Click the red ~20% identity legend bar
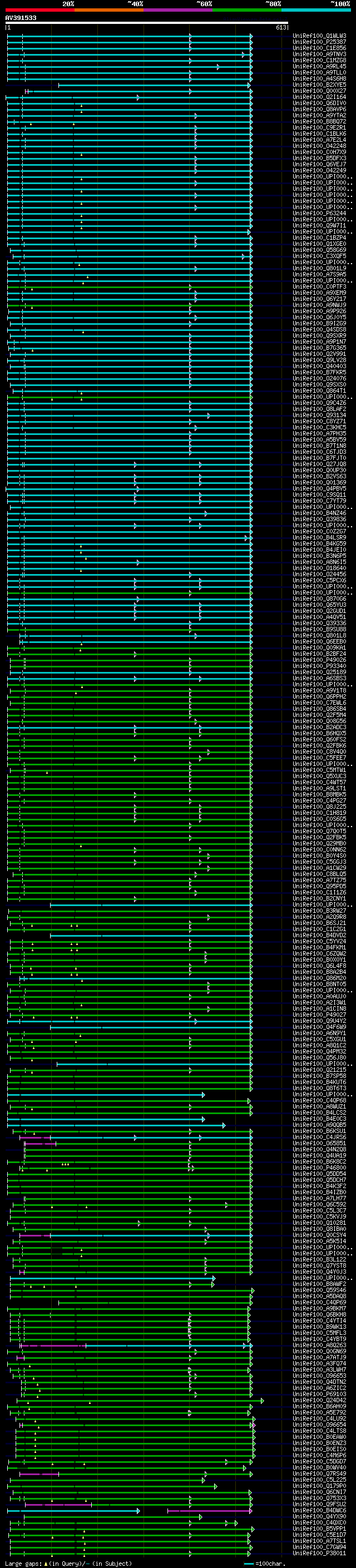 [x=39, y=10]
